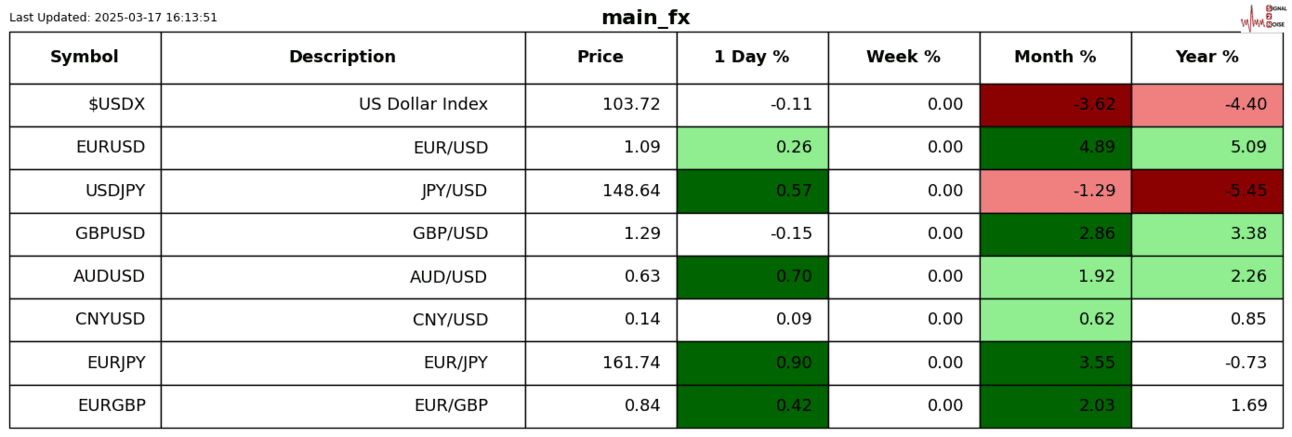1292x437 pixels.
Task: Click the main_fx table title
Action: click(x=645, y=18)
